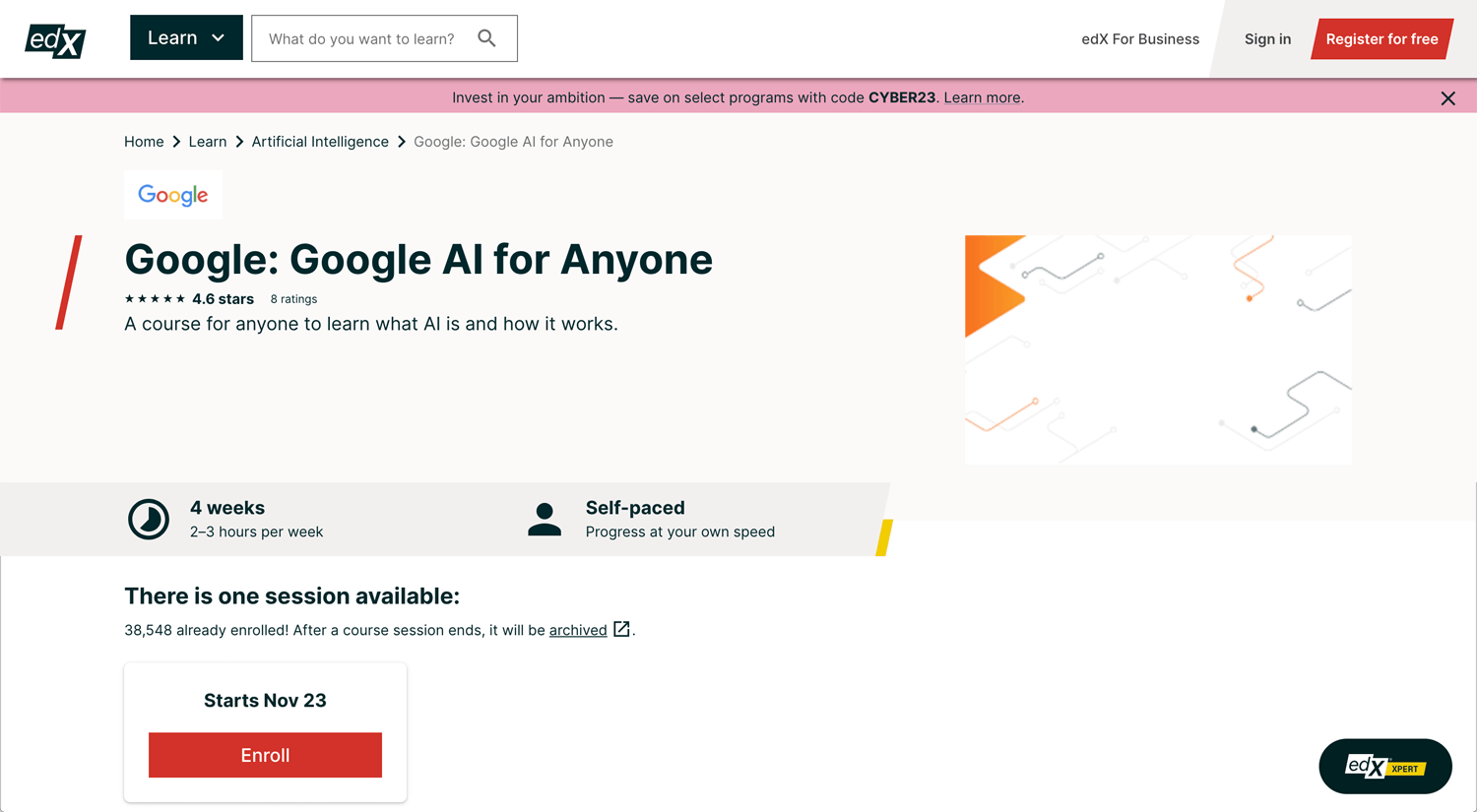
Task: Click the magnifying glass search icon
Action: [x=486, y=38]
